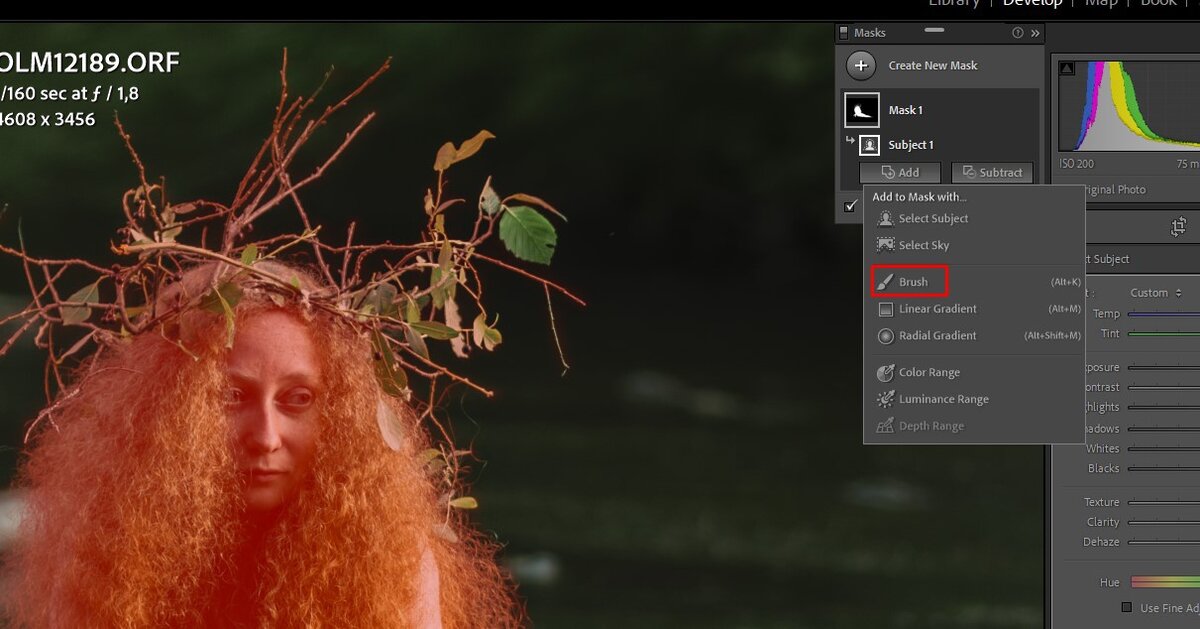Adjust the Shadows slider

1164,429
